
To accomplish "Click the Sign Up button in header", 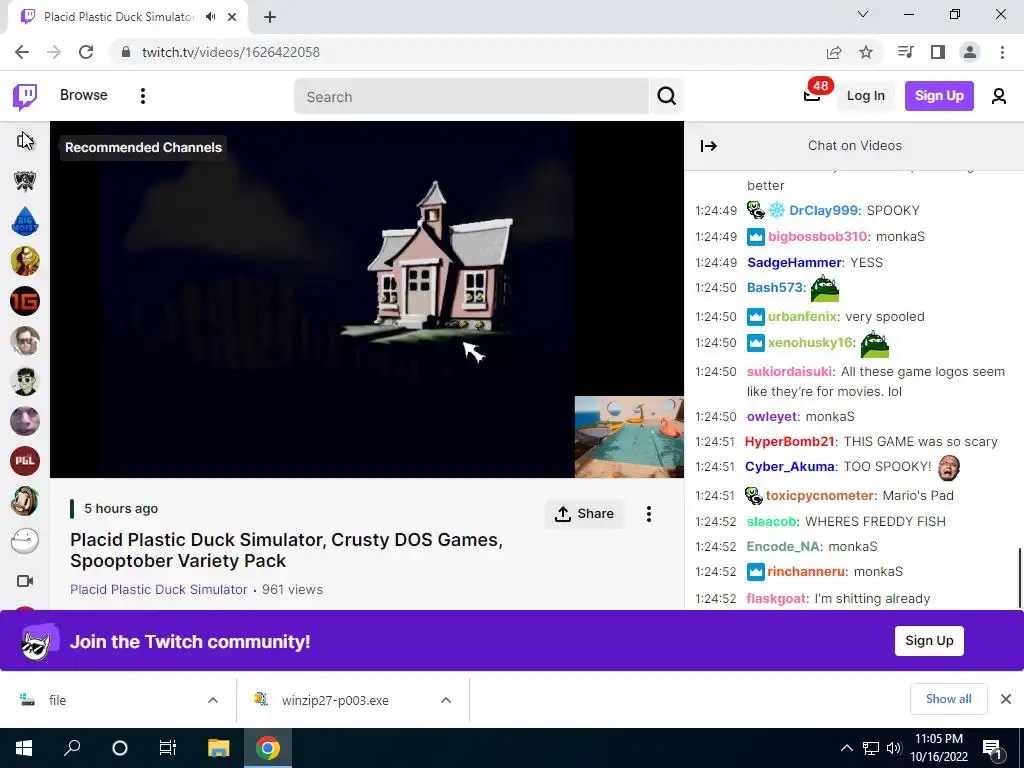I will (939, 96).
